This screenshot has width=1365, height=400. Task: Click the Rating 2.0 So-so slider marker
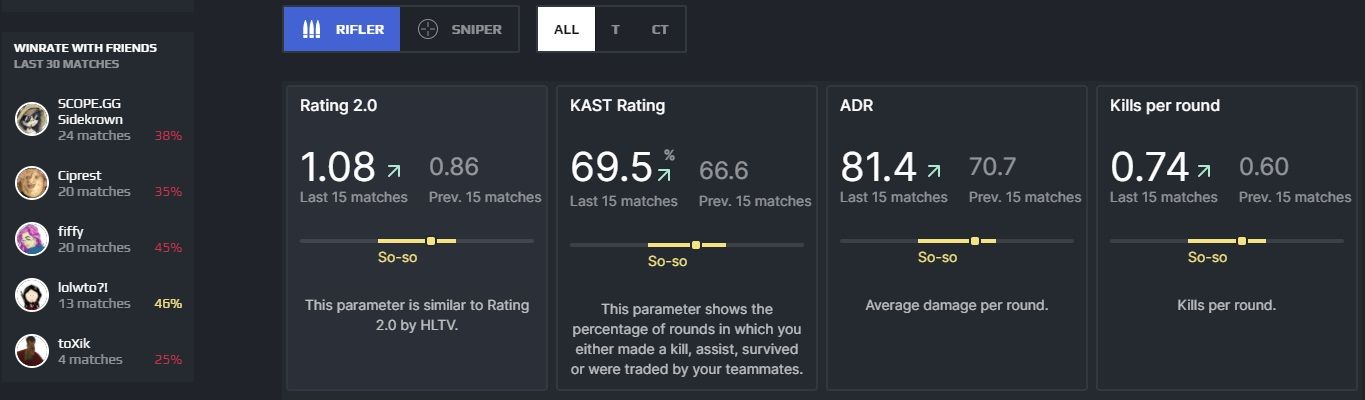[x=431, y=241]
